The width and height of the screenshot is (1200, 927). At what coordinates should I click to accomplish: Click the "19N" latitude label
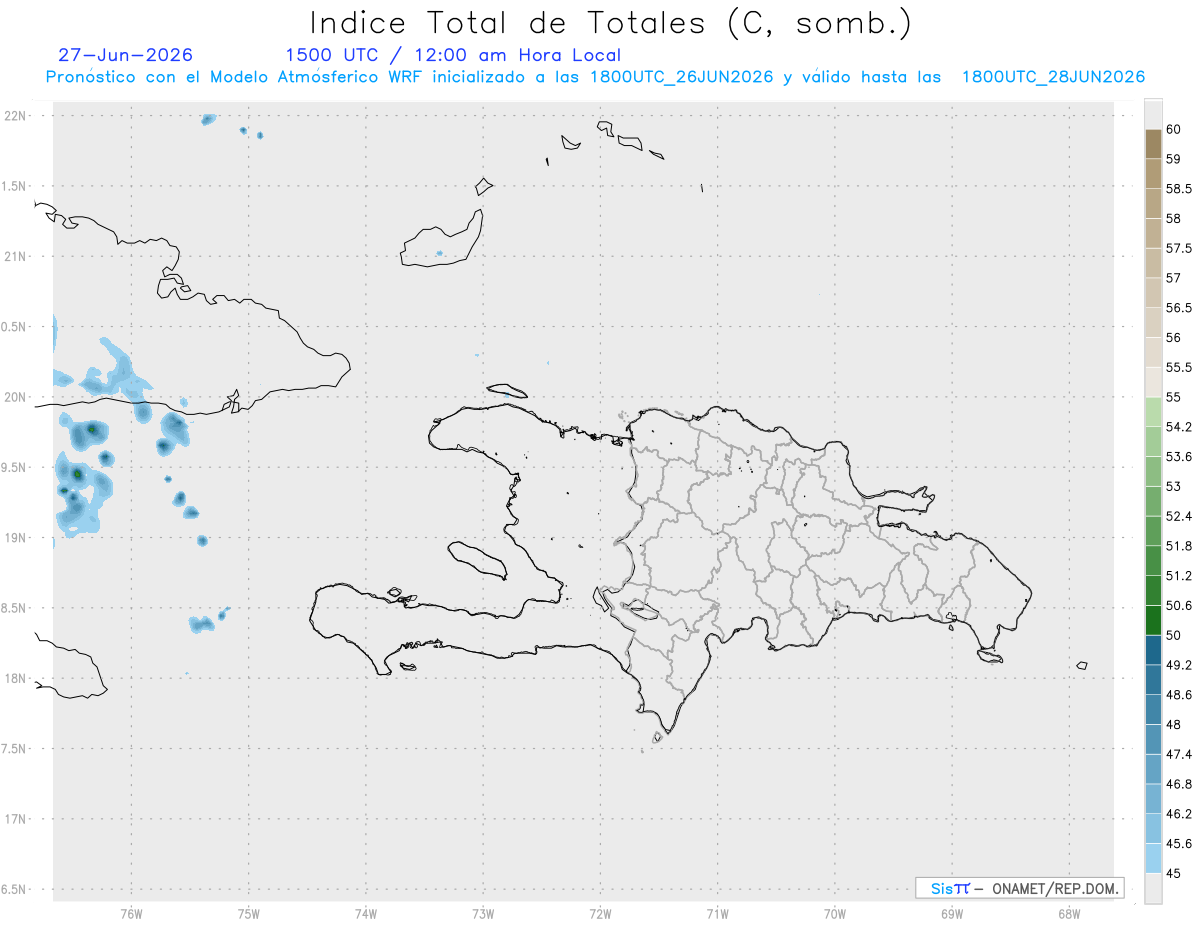[17, 538]
